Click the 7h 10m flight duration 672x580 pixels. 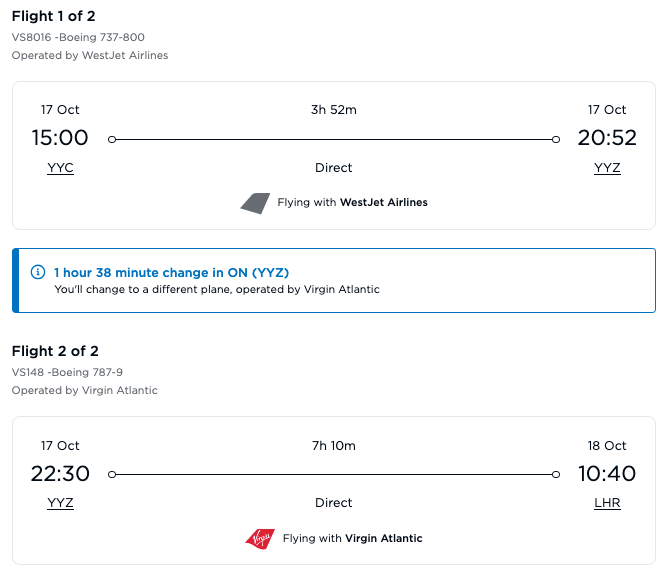334,445
